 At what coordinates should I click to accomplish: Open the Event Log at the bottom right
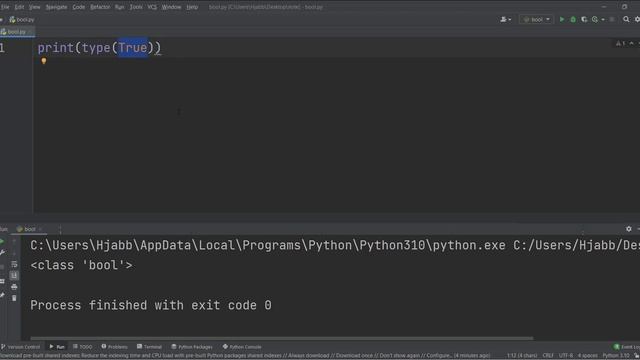tap(627, 347)
